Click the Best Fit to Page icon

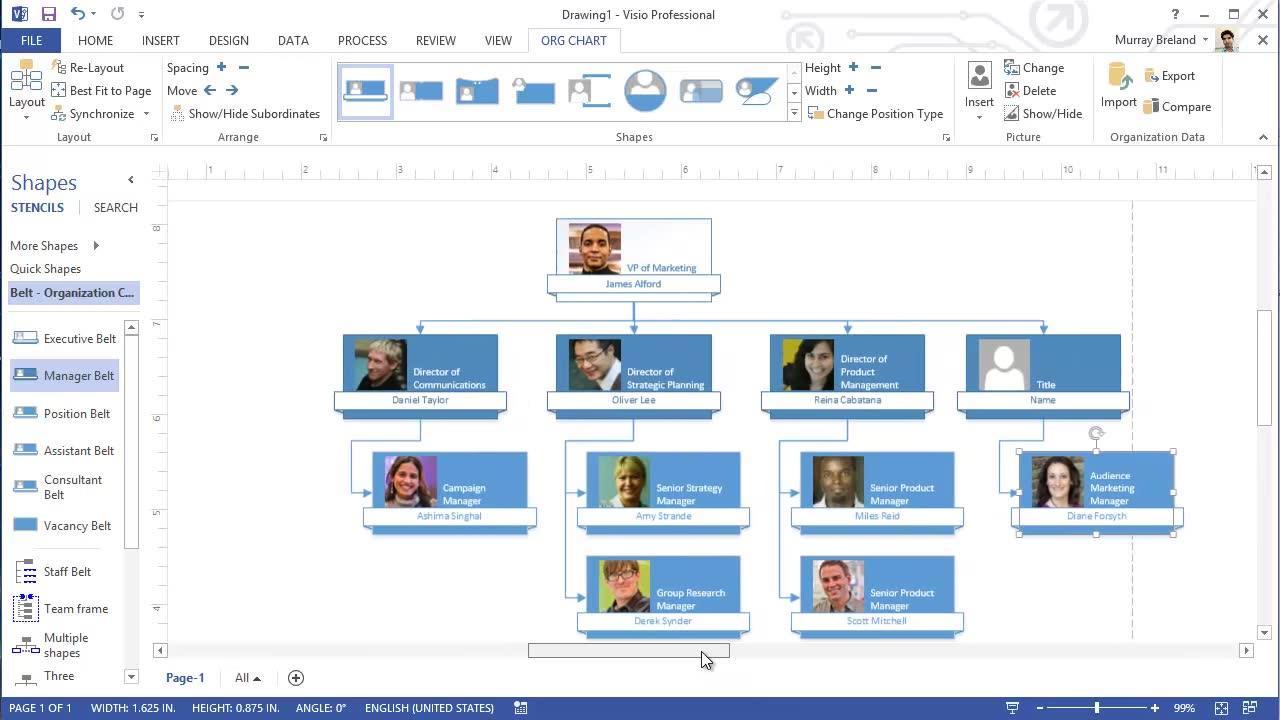coord(59,91)
